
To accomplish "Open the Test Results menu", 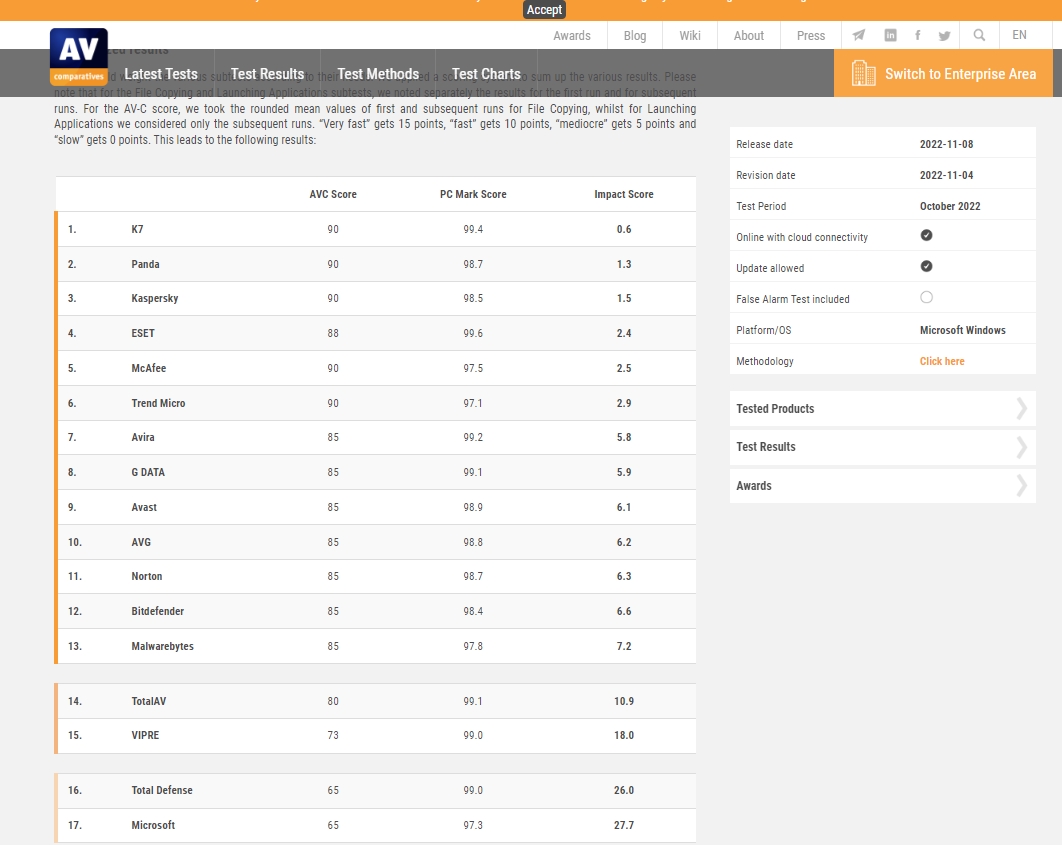I will [268, 74].
